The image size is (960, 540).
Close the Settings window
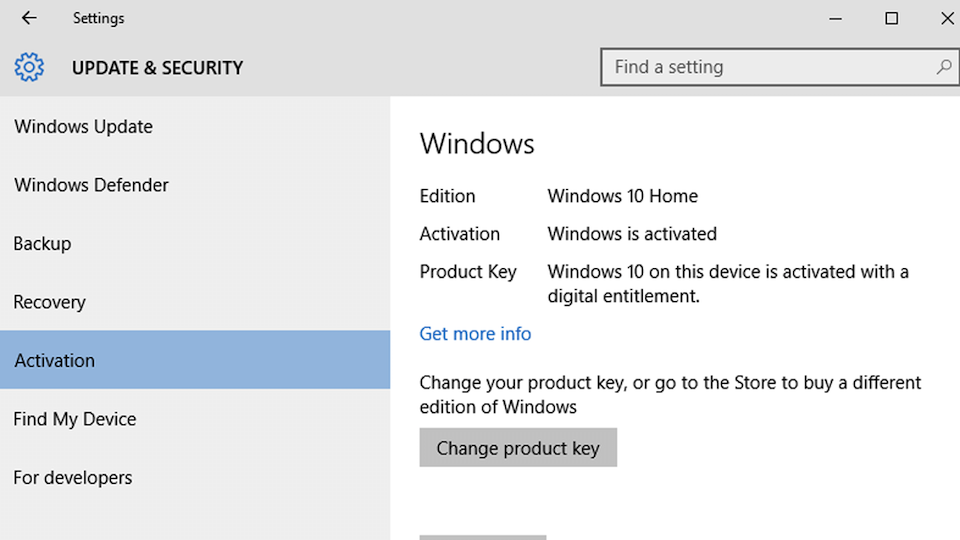pyautogui.click(x=947, y=18)
